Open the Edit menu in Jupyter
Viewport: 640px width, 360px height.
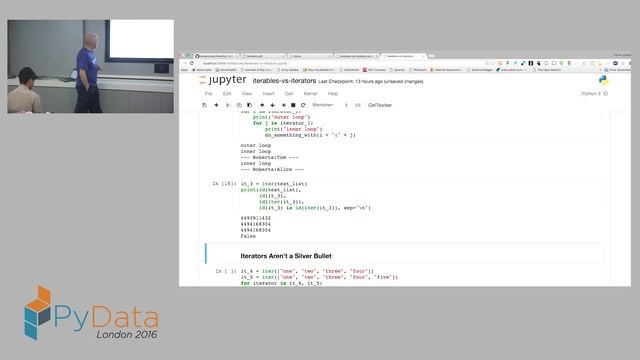[227, 94]
